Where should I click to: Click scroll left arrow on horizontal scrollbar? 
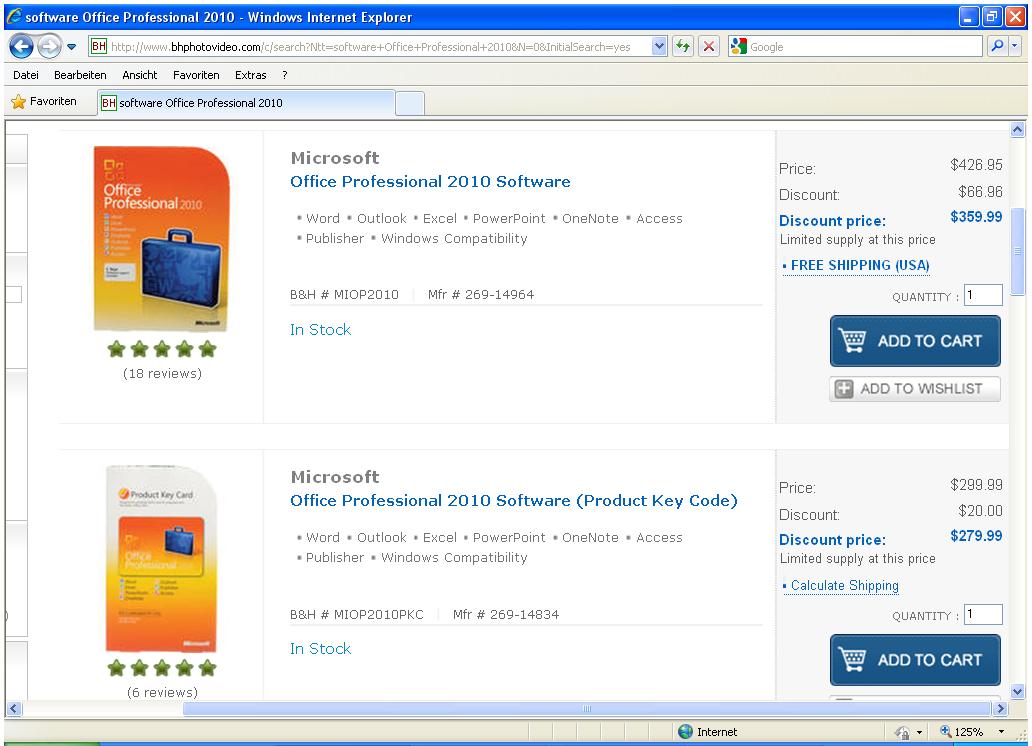coord(13,708)
